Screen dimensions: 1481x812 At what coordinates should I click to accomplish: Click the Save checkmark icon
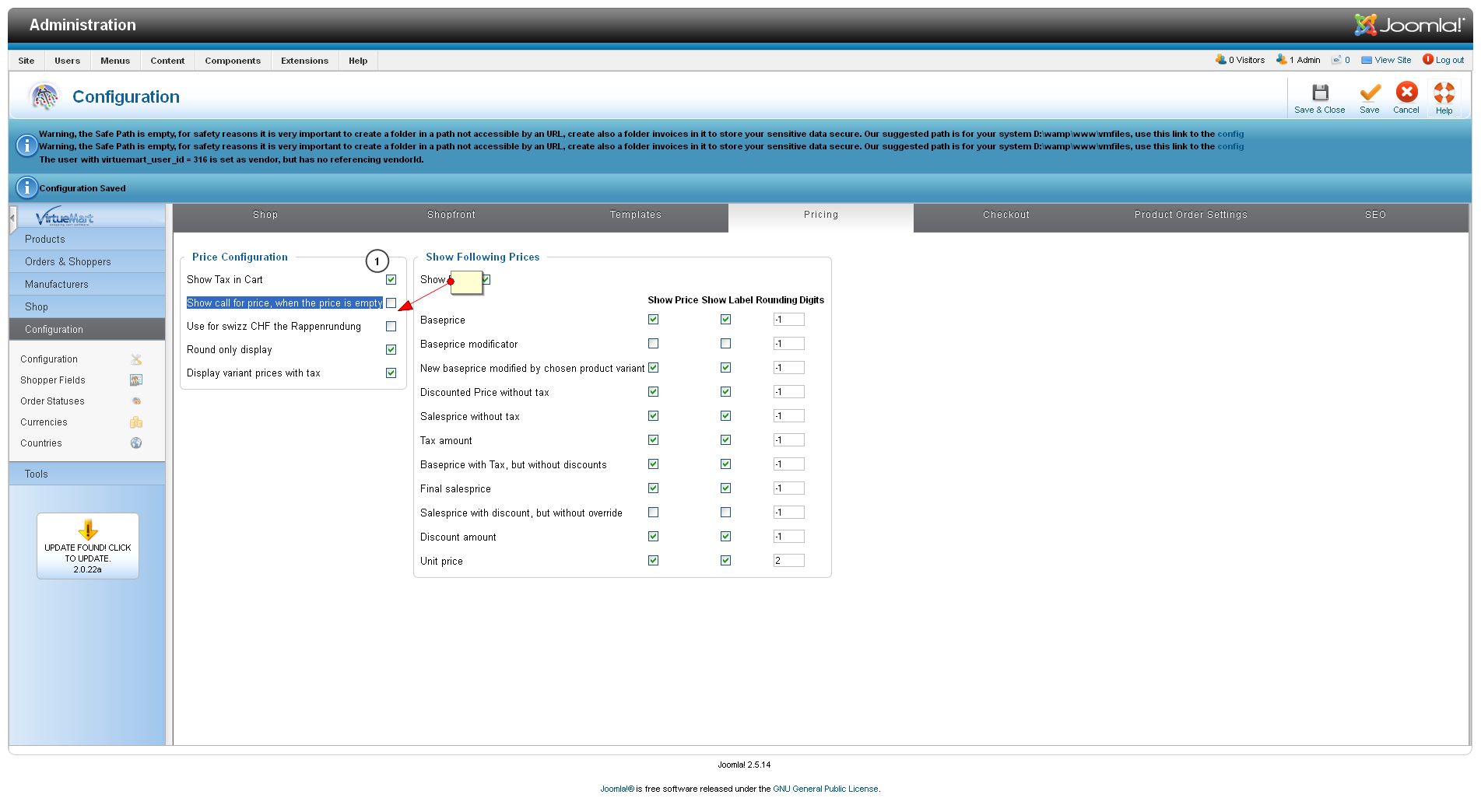point(1370,93)
